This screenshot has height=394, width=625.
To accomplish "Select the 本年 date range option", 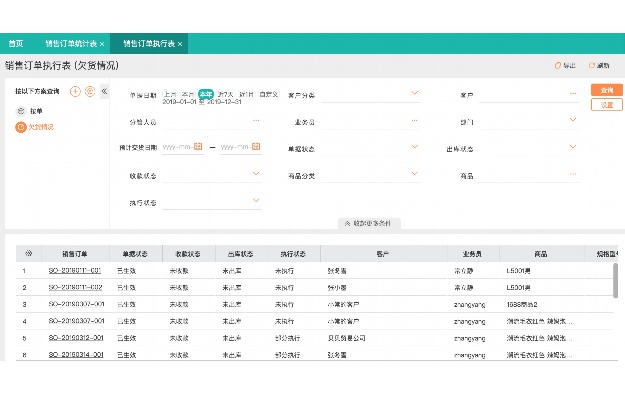I will (206, 94).
